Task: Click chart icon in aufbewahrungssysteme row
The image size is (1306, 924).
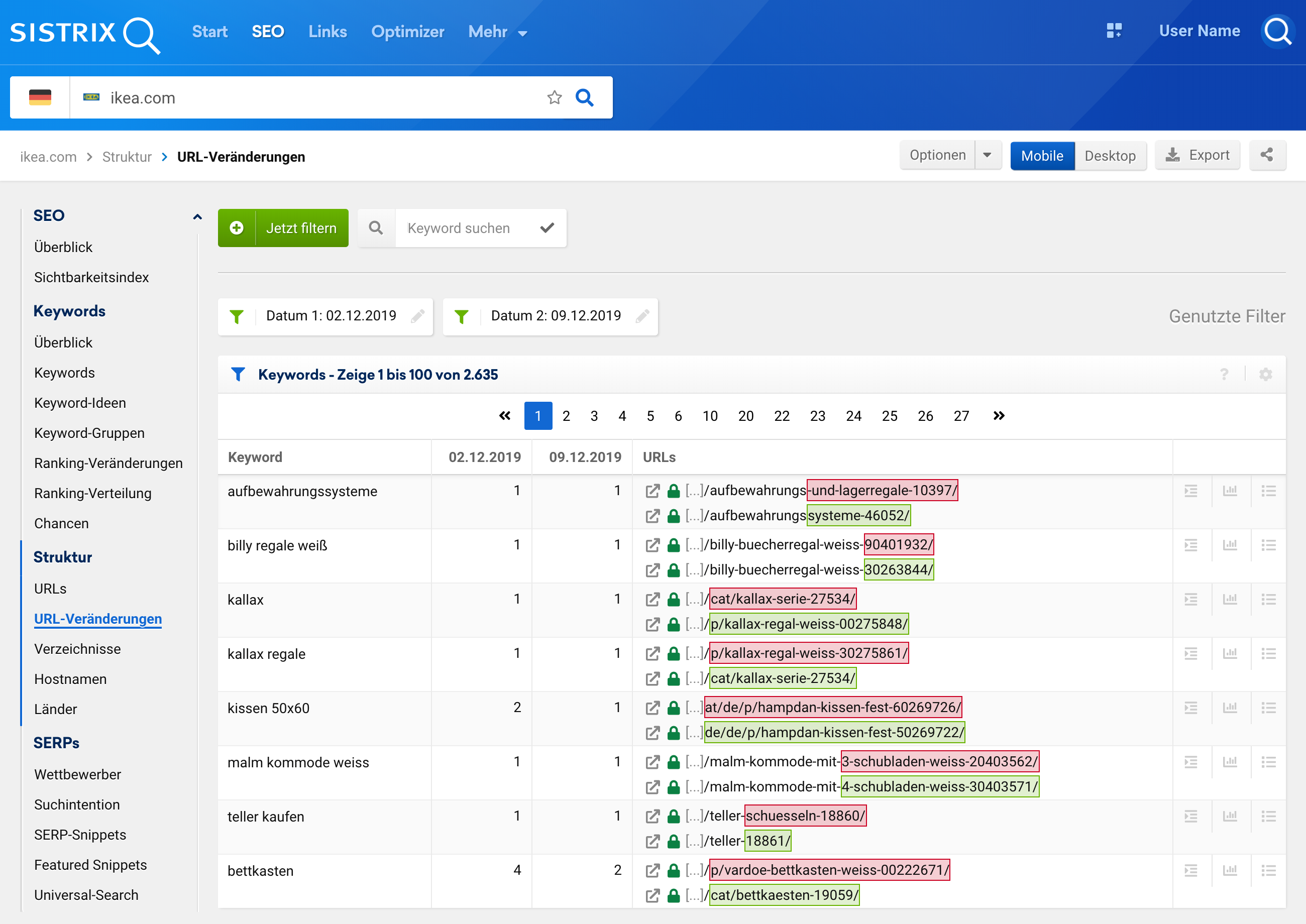Action: (1230, 491)
